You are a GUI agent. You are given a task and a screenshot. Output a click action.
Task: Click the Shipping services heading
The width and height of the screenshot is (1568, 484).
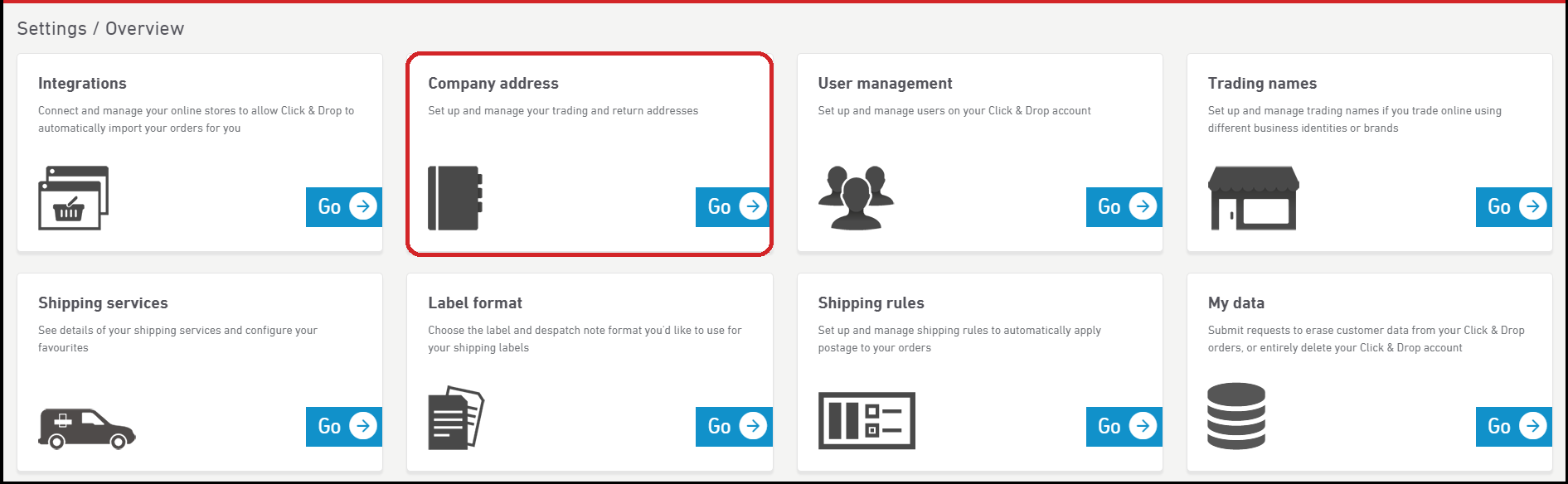coord(103,302)
